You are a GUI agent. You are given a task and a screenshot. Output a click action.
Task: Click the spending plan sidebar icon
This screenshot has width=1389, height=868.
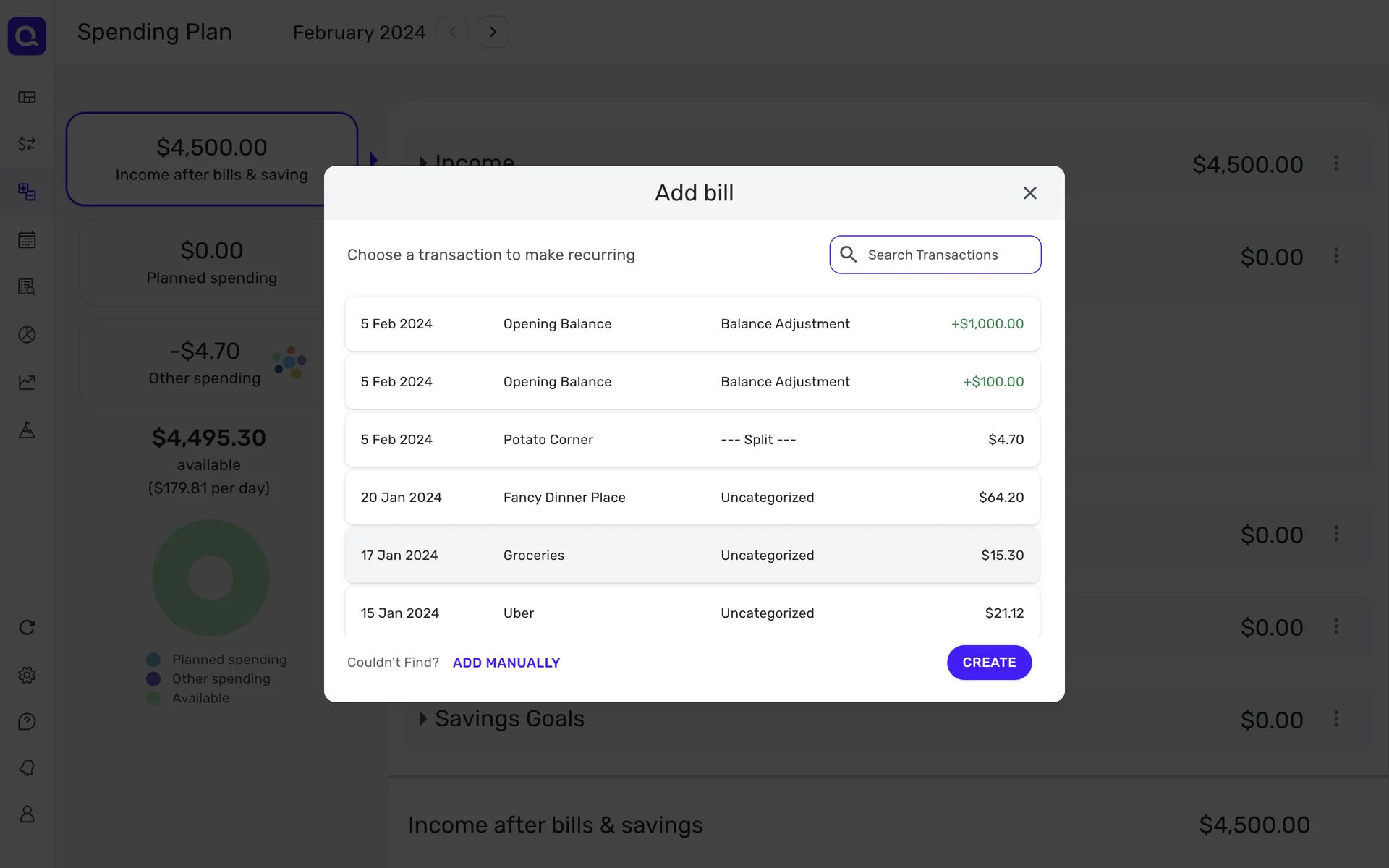tap(27, 192)
